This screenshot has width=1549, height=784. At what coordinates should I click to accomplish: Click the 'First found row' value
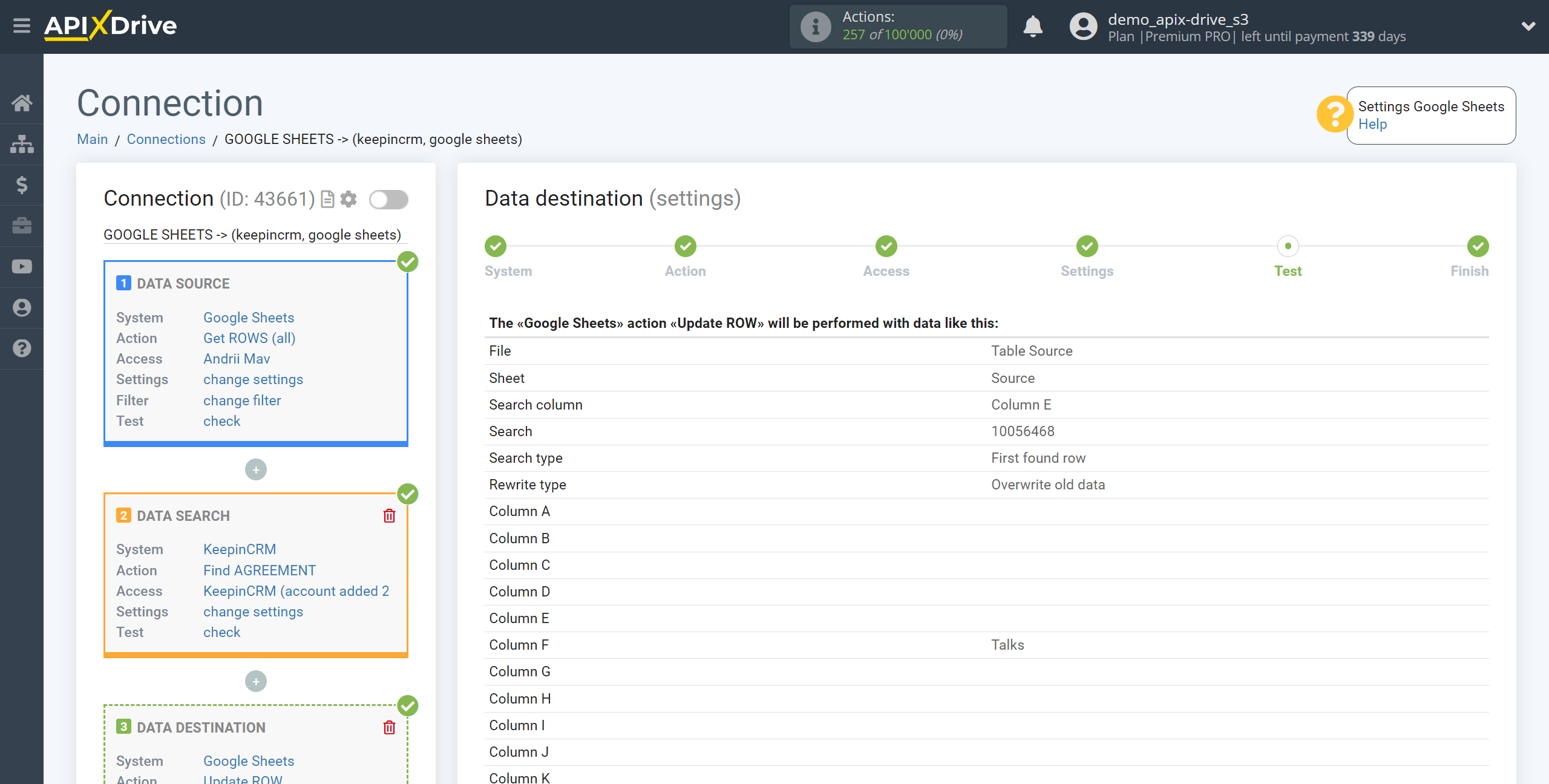tap(1038, 458)
